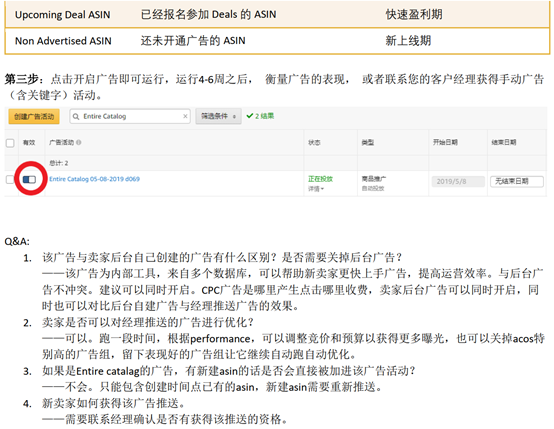Viewport: 554px width, 429px height.
Task: Clear the Entire Catalog search with ×
Action: point(185,116)
